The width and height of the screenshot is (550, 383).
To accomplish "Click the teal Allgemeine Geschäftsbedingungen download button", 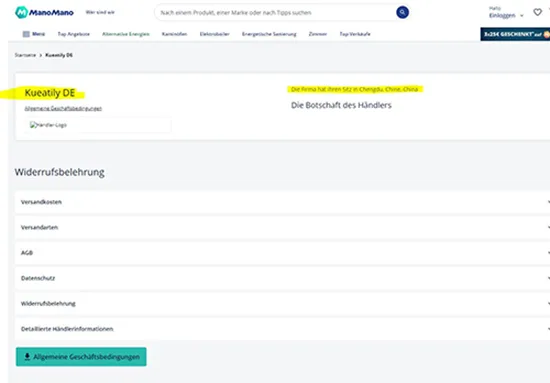I will 81,357.
